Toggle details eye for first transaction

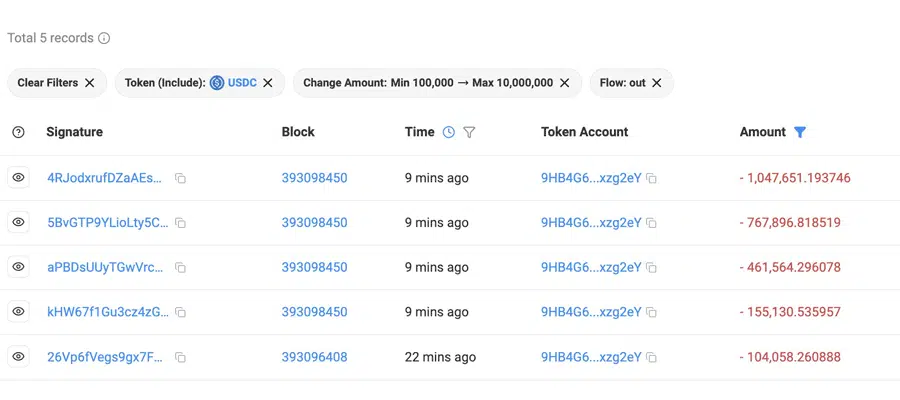pos(18,178)
